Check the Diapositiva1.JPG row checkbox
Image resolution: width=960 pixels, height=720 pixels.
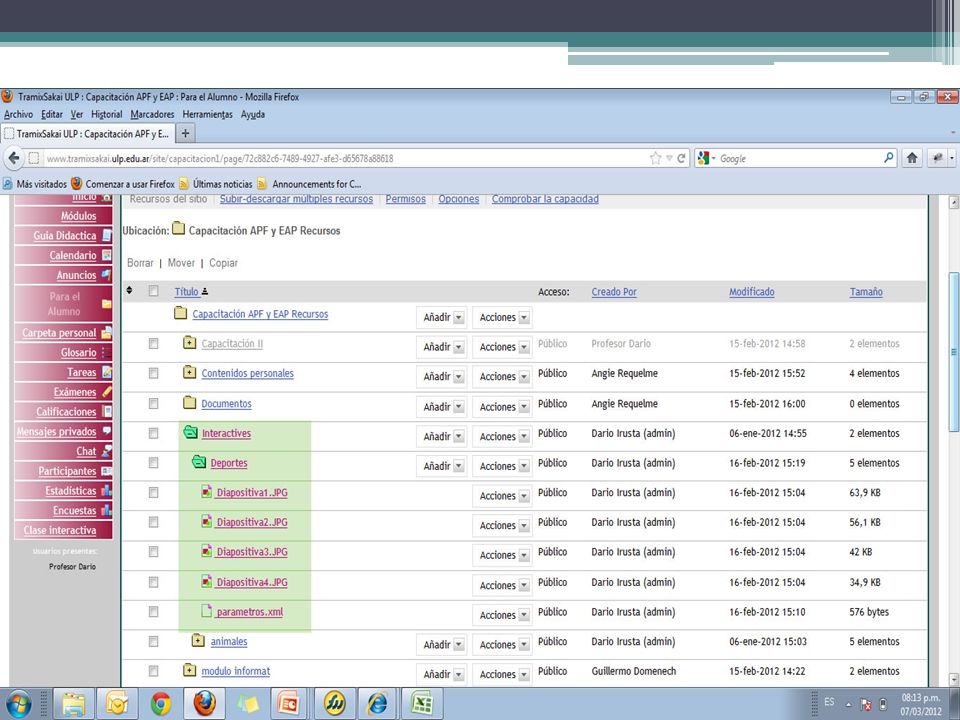154,492
